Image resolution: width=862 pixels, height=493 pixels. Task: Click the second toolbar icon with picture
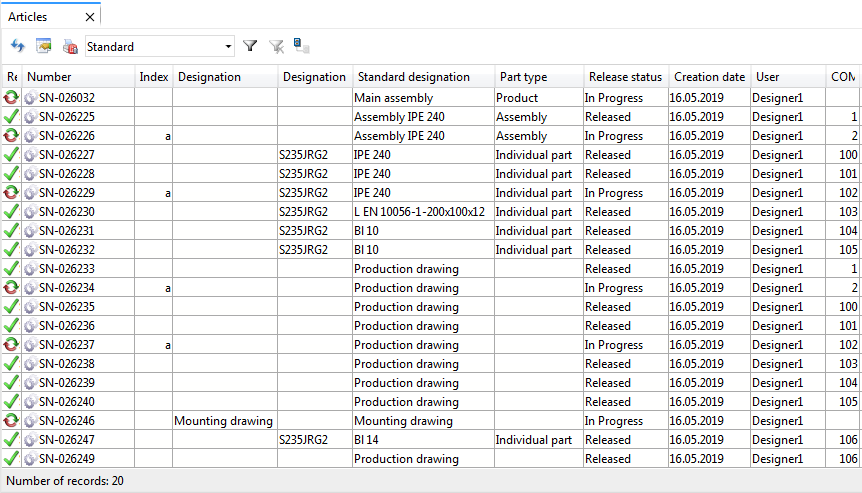[x=44, y=46]
